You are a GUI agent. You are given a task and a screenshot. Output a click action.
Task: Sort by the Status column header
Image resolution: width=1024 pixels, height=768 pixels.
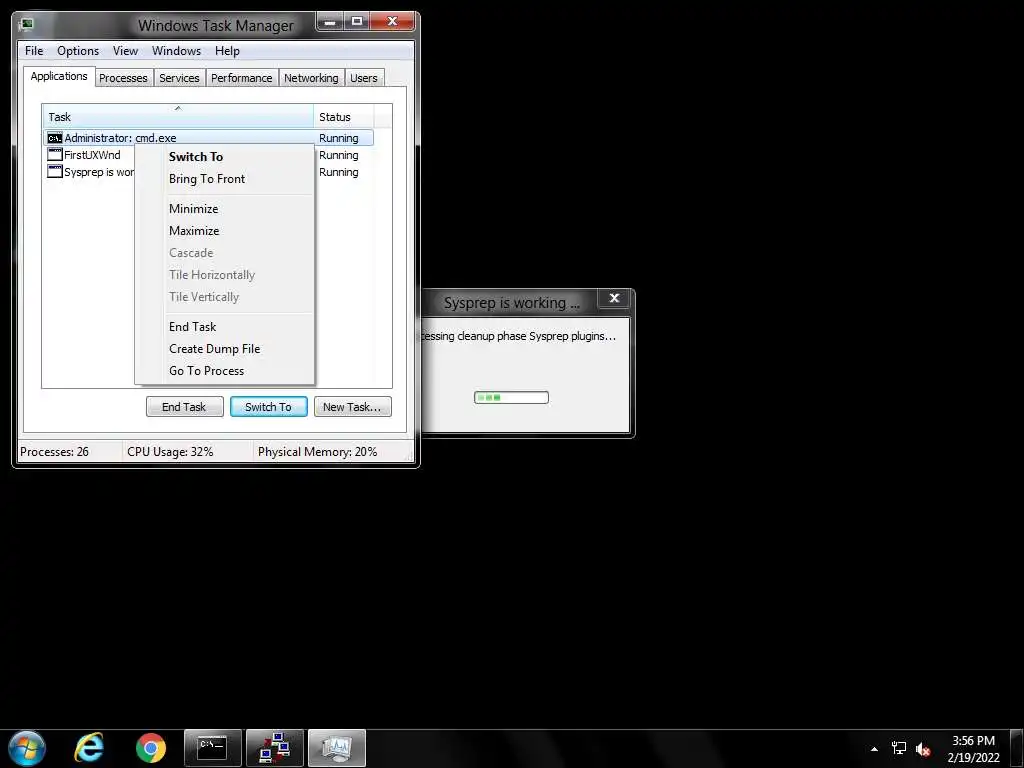pyautogui.click(x=344, y=116)
